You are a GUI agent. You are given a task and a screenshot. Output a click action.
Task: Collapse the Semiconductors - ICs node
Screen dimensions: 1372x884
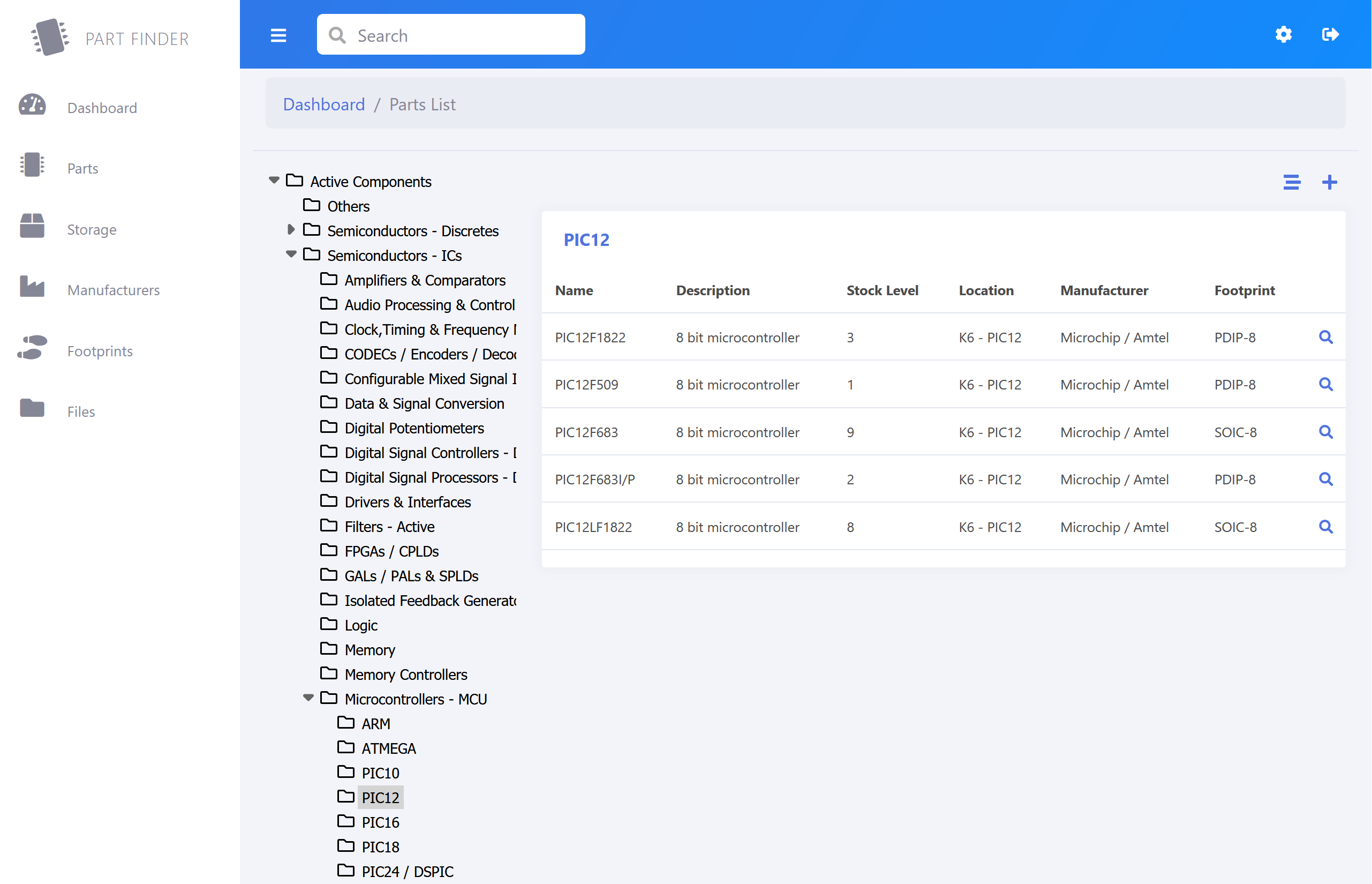(x=291, y=254)
